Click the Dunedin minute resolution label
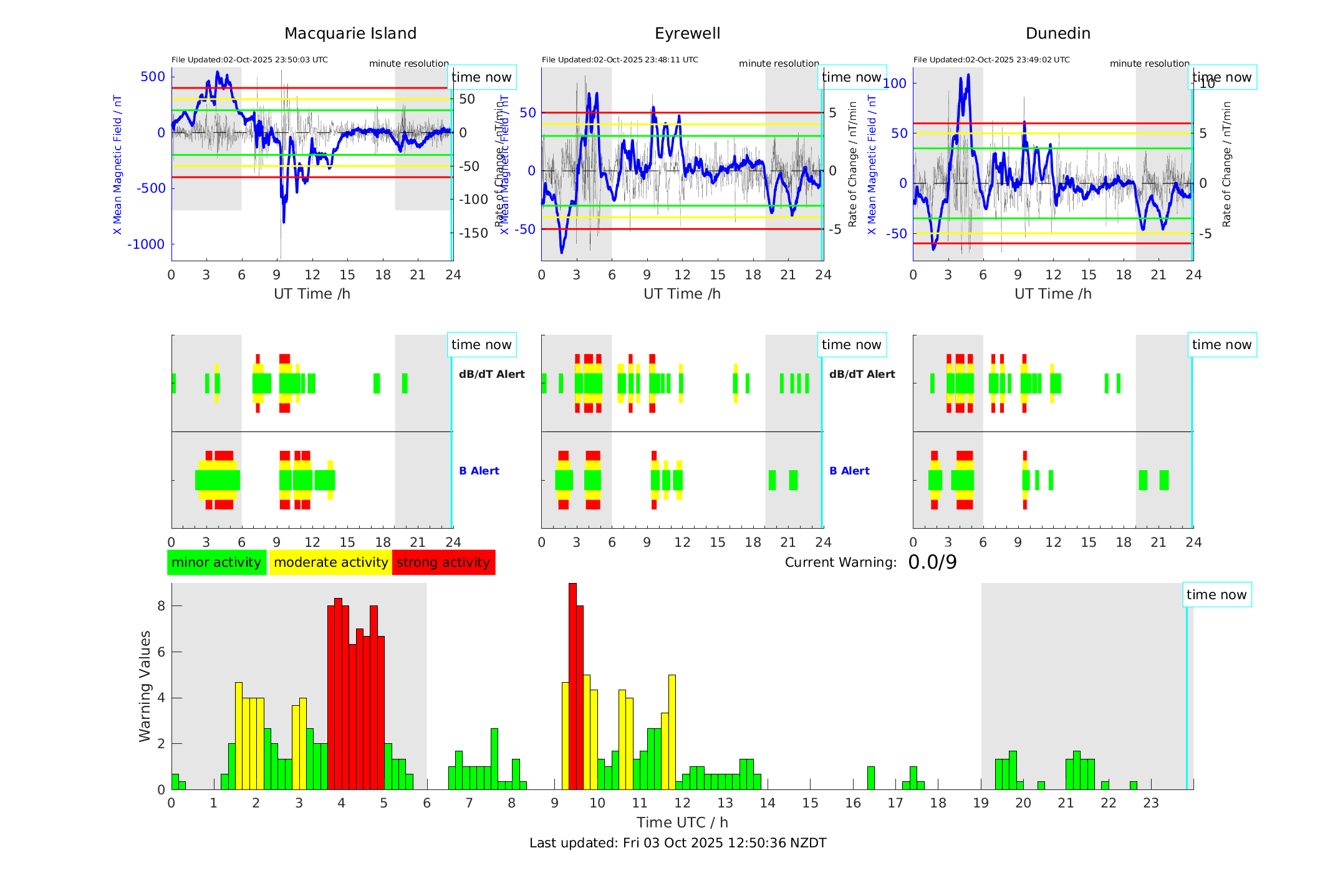The image size is (1320, 896). pyautogui.click(x=1149, y=64)
